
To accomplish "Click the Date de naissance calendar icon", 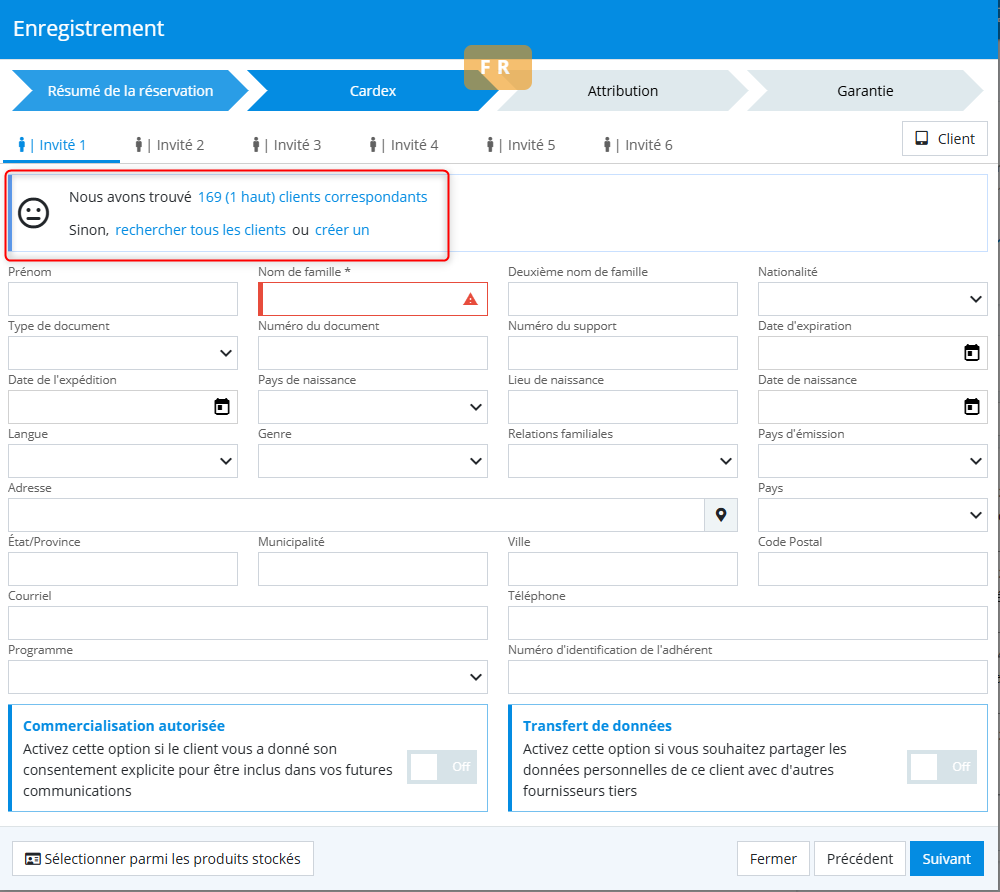I will pos(970,407).
